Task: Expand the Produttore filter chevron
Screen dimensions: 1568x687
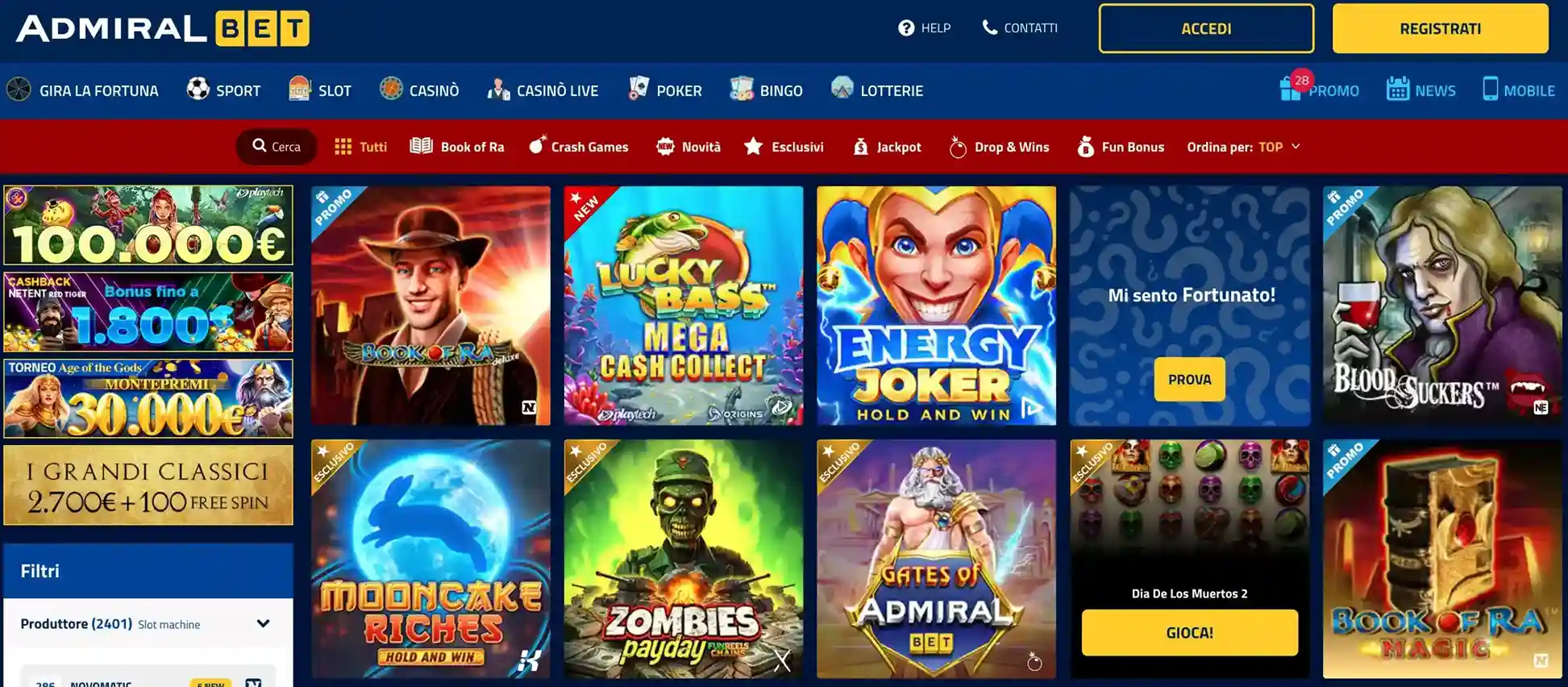Action: [x=263, y=623]
